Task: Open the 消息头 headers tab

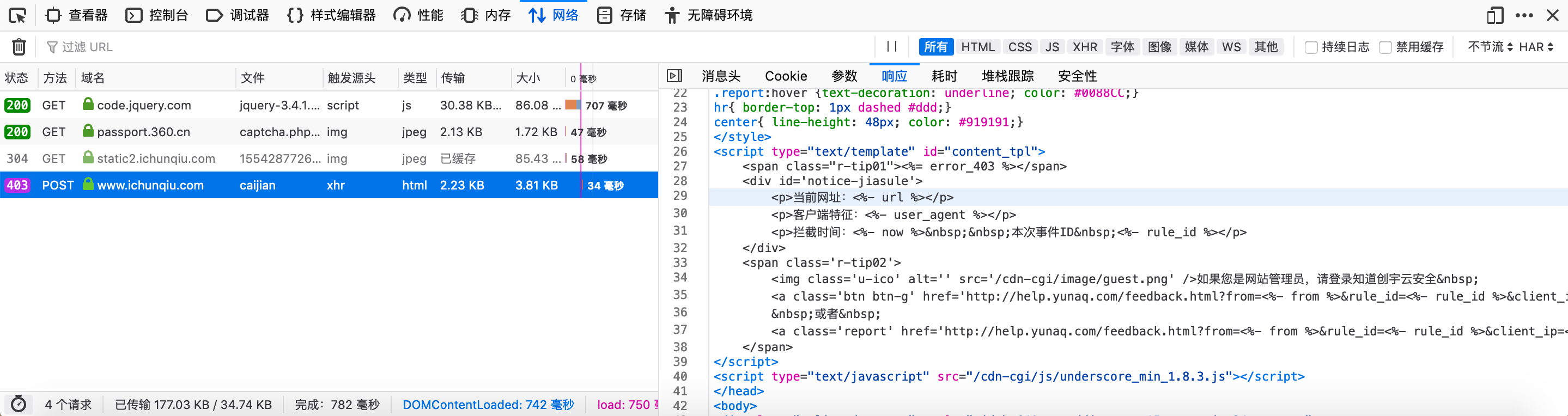Action: point(721,76)
